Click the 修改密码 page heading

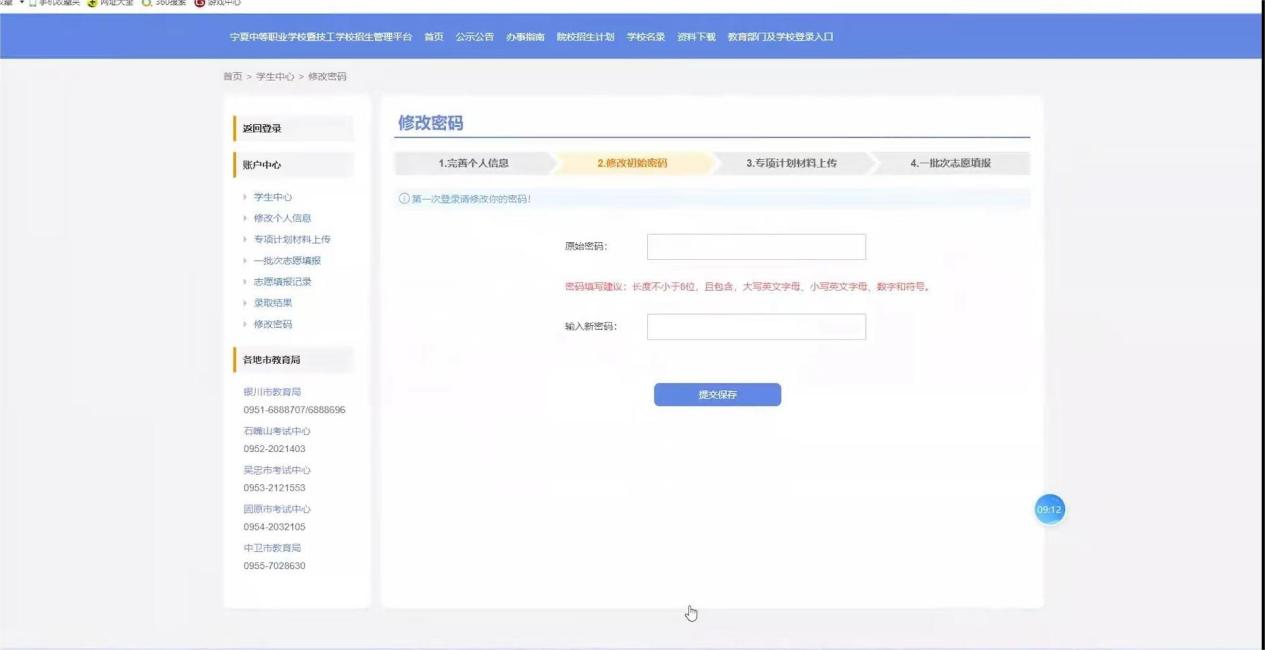click(x=431, y=123)
